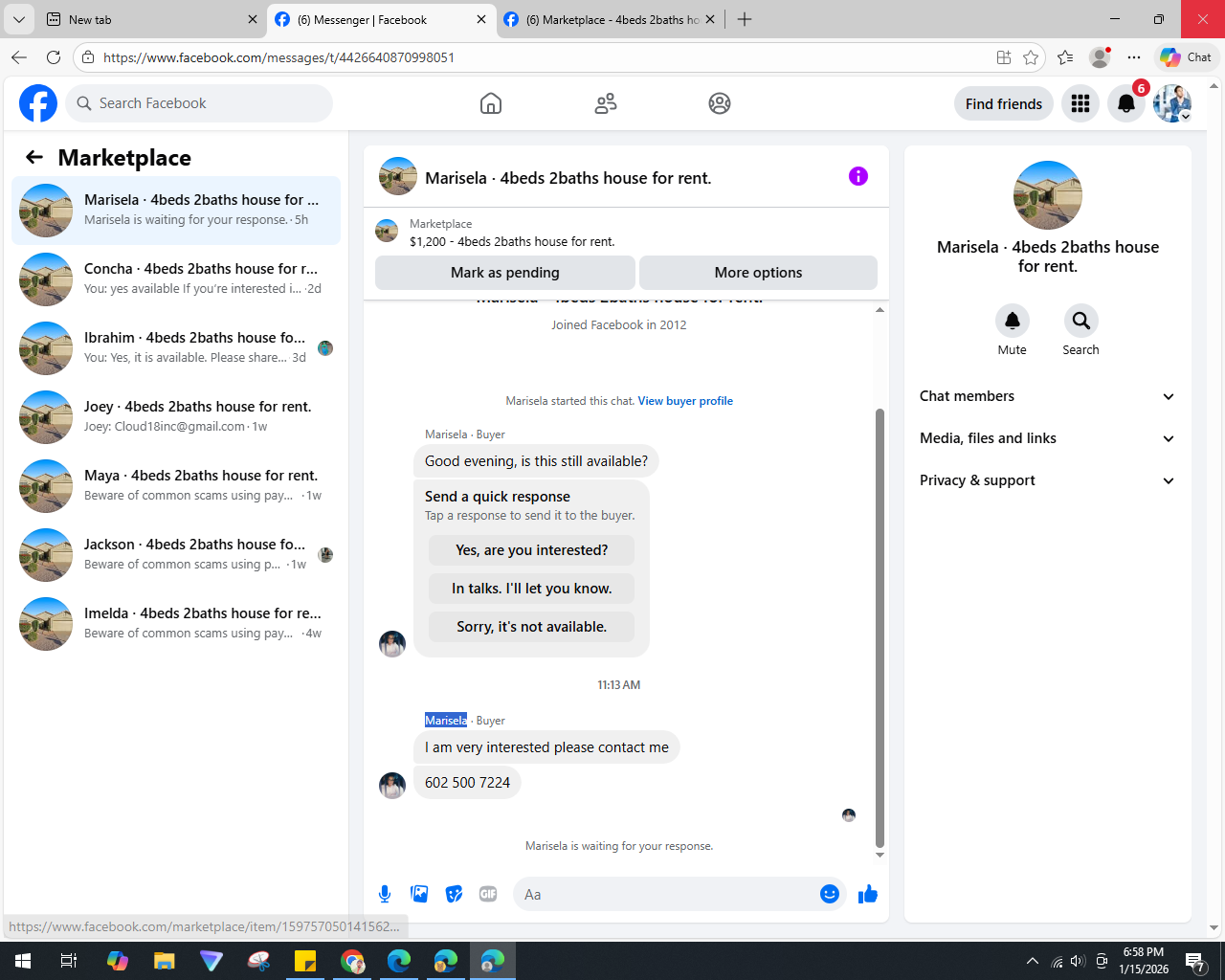Open the Menu grid icon
1225x980 pixels.
tap(1080, 103)
